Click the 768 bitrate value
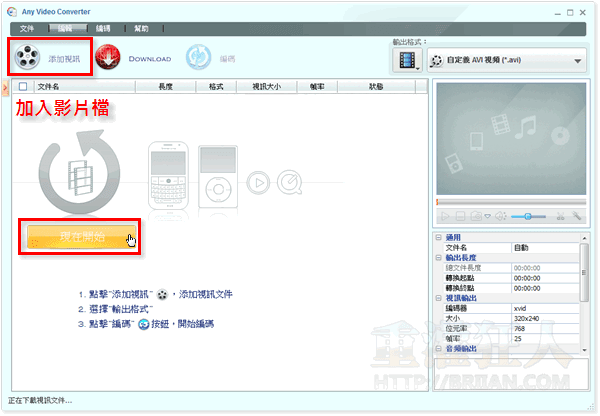 click(x=545, y=328)
